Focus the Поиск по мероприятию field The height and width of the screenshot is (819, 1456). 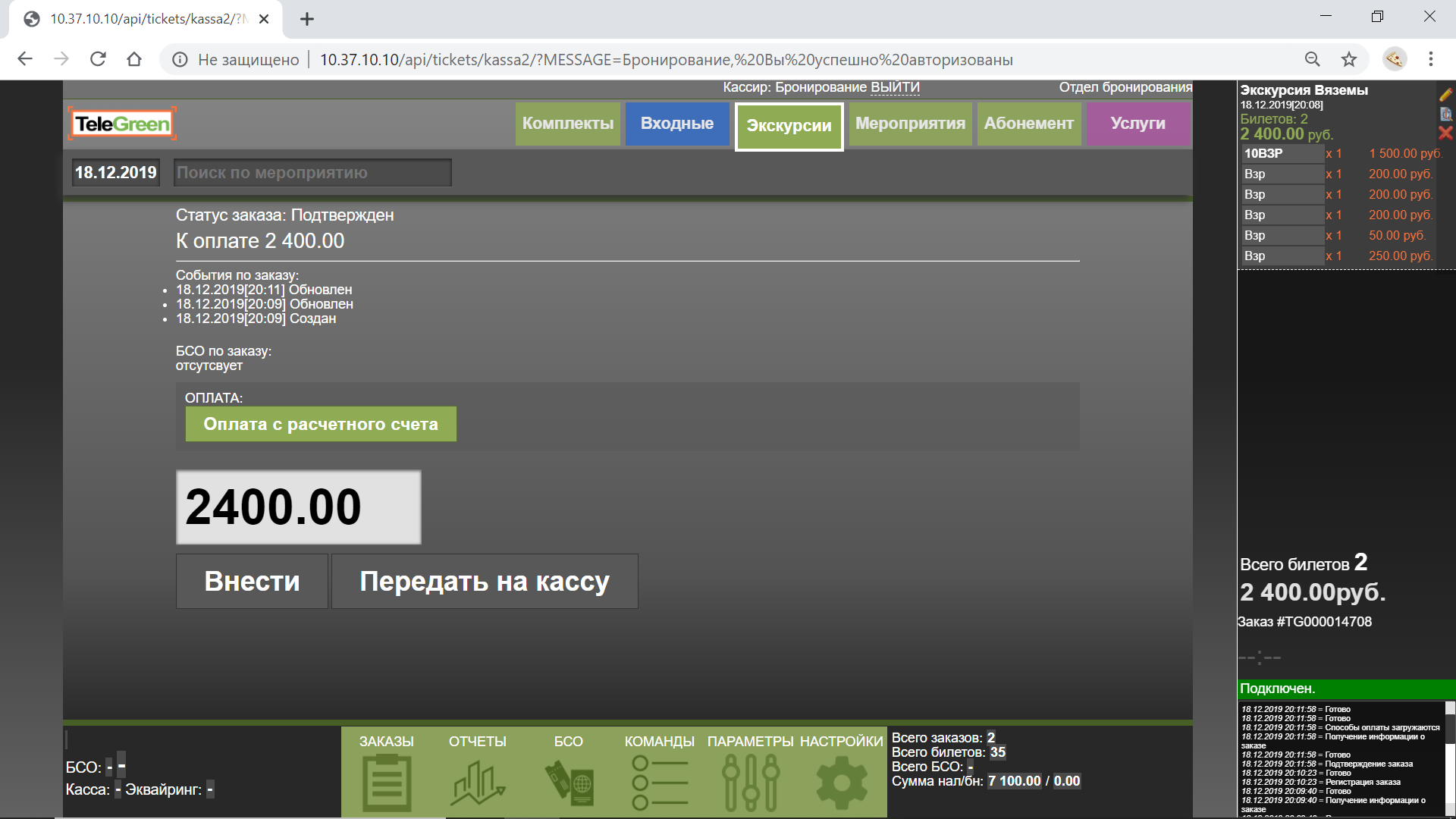[312, 173]
